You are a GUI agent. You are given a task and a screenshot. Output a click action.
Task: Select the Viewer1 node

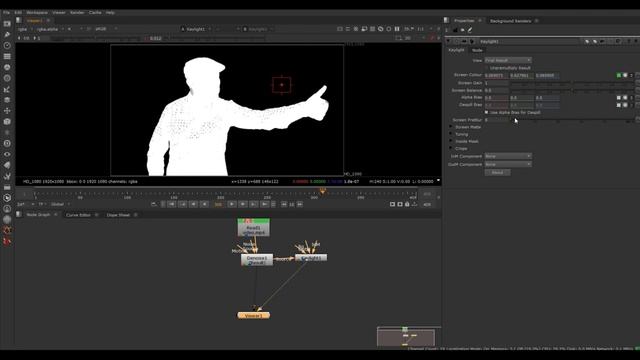coord(253,316)
